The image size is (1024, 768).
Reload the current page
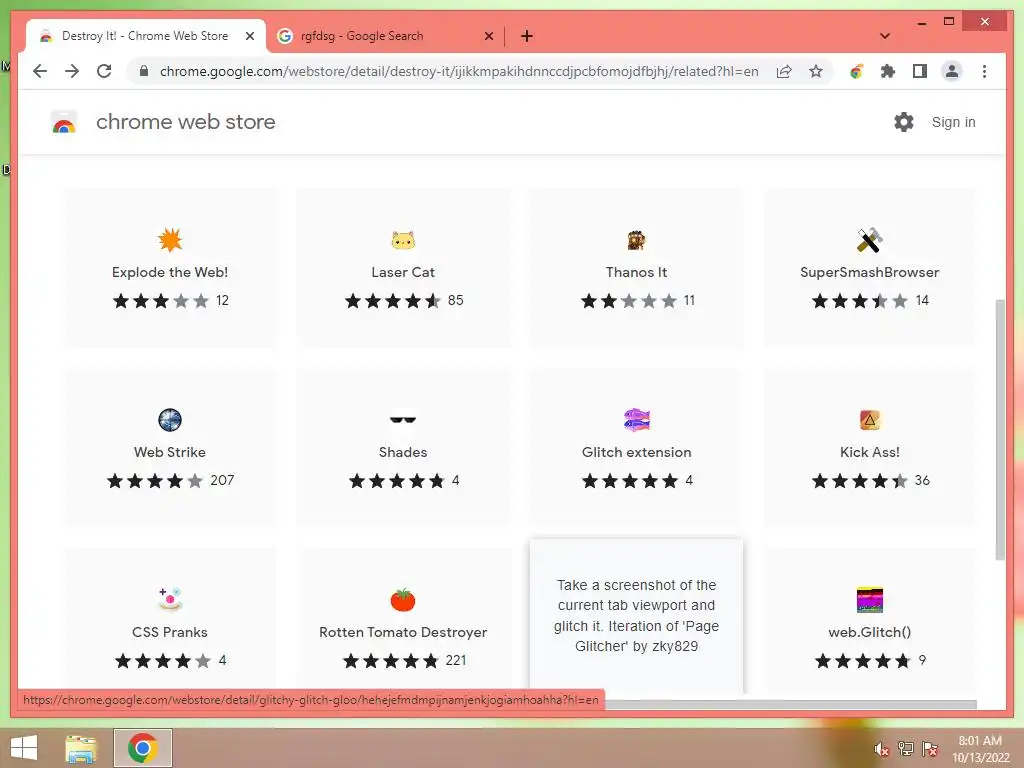click(x=104, y=71)
